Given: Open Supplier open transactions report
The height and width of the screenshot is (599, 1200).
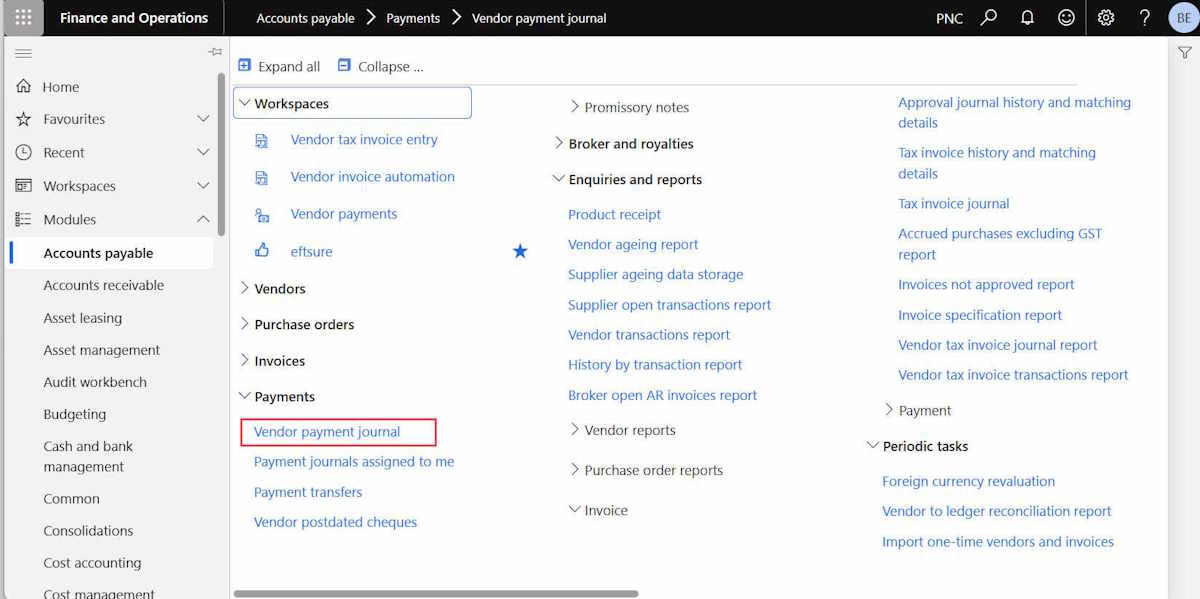Looking at the screenshot, I should [x=670, y=304].
